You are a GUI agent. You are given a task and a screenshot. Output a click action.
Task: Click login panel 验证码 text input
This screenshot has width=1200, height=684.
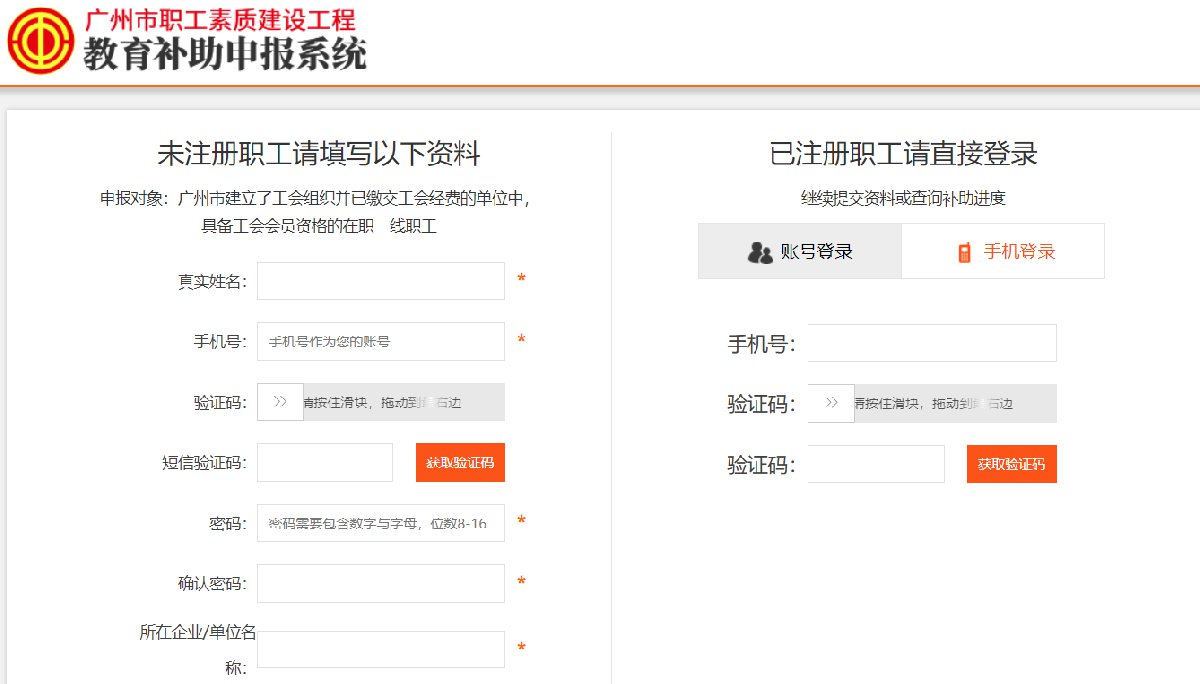pos(875,464)
